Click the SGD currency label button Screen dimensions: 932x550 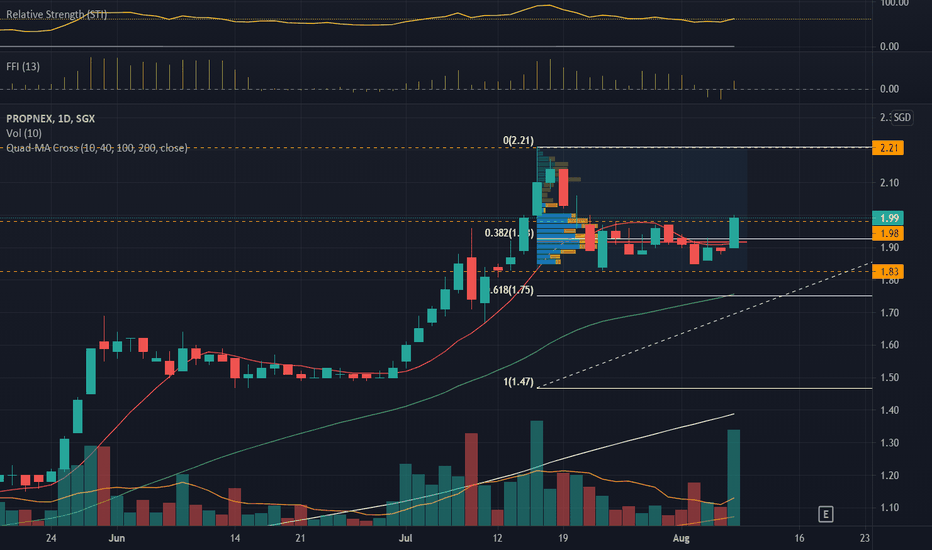(902, 118)
